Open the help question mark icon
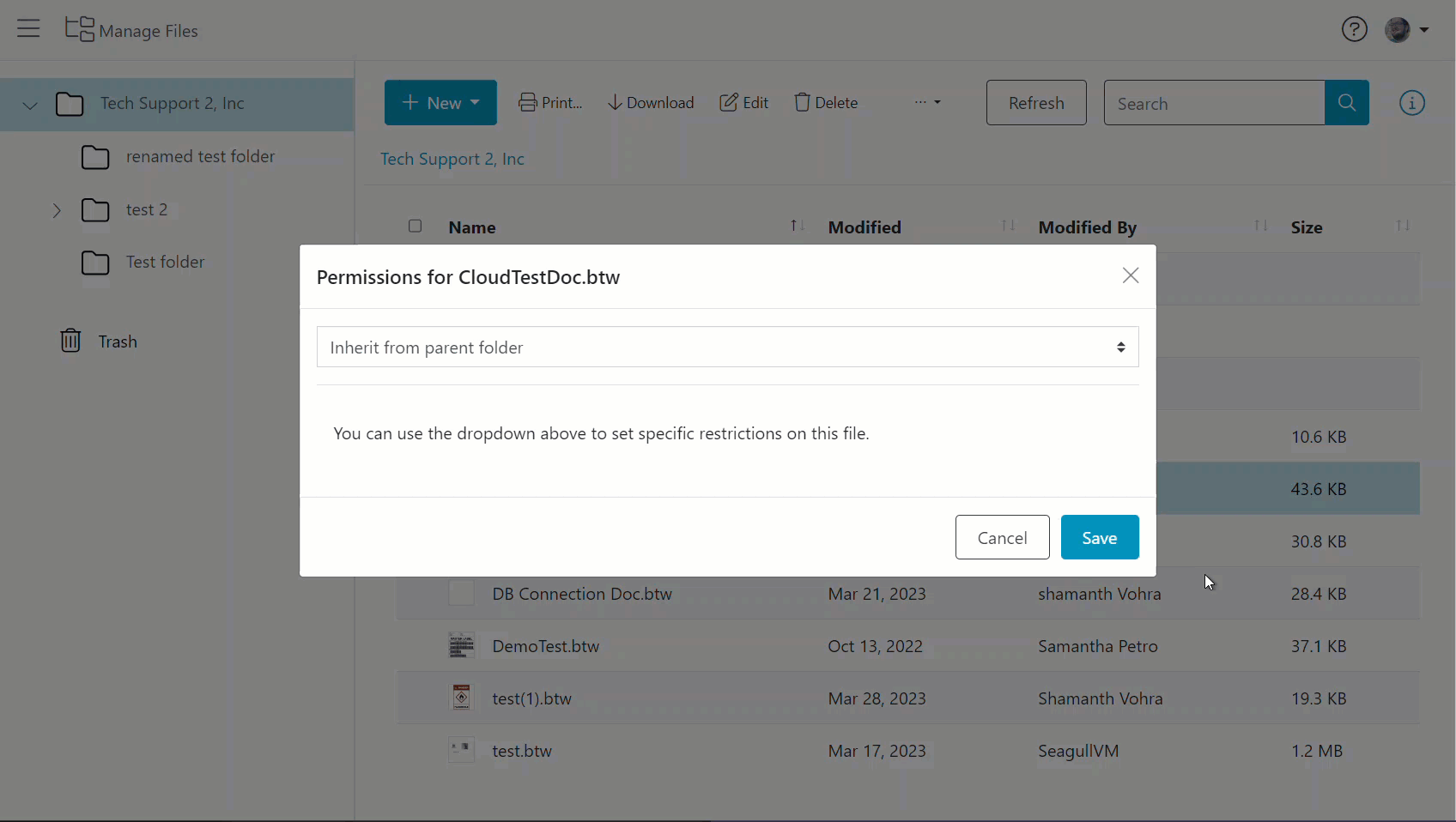The width and height of the screenshot is (1456, 822). [x=1354, y=29]
